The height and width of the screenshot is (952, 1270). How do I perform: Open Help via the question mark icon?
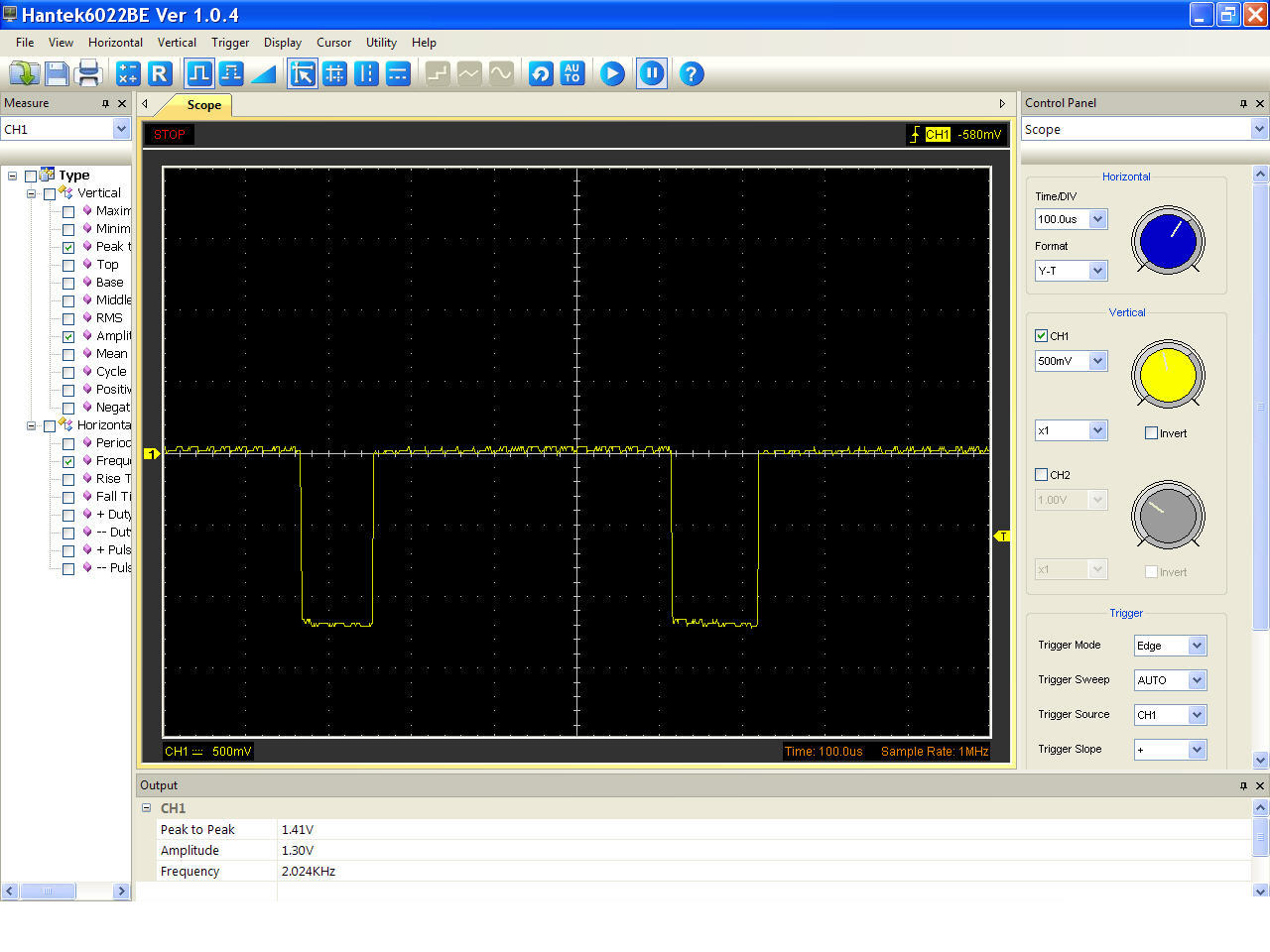click(x=692, y=73)
